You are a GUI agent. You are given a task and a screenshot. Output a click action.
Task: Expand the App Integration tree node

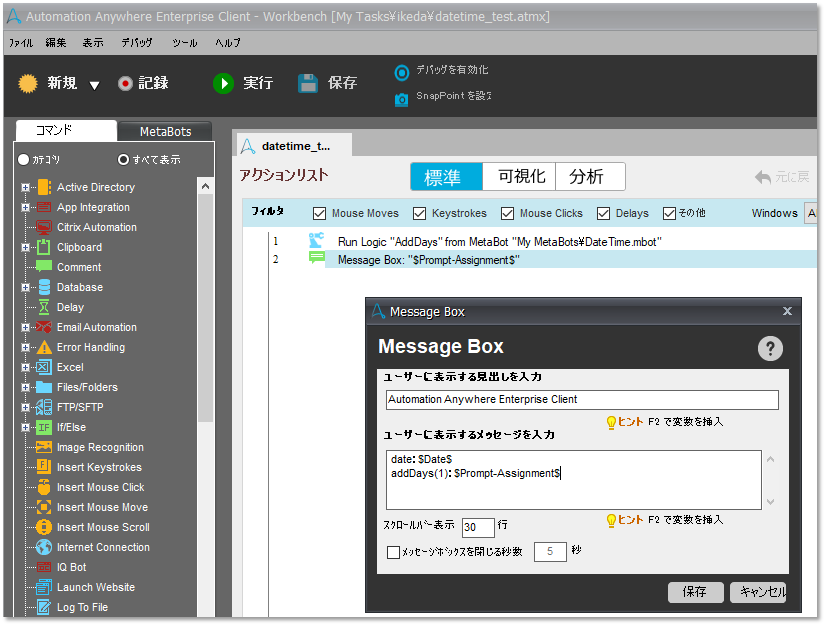25,207
